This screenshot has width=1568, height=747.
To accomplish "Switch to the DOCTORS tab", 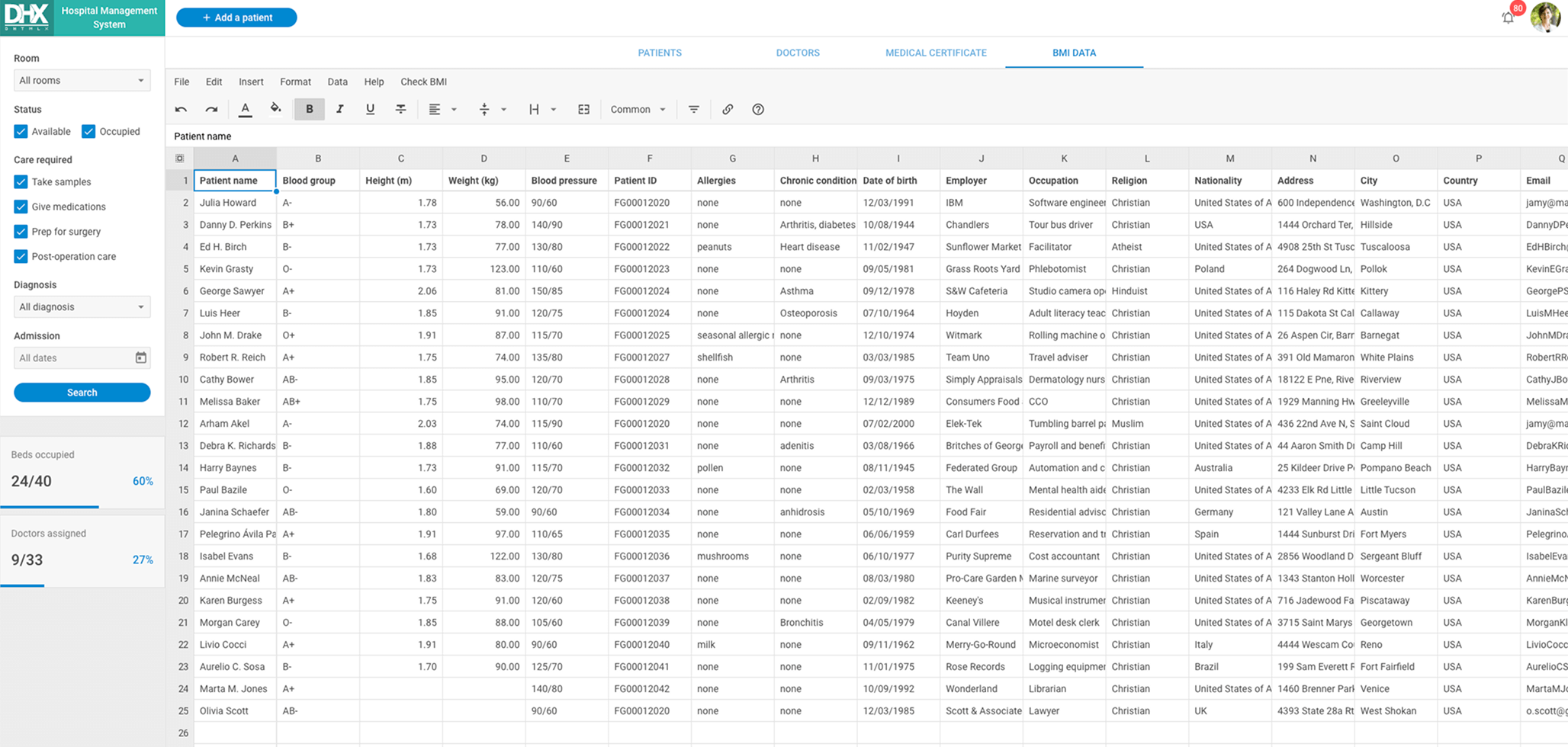I will pos(798,53).
